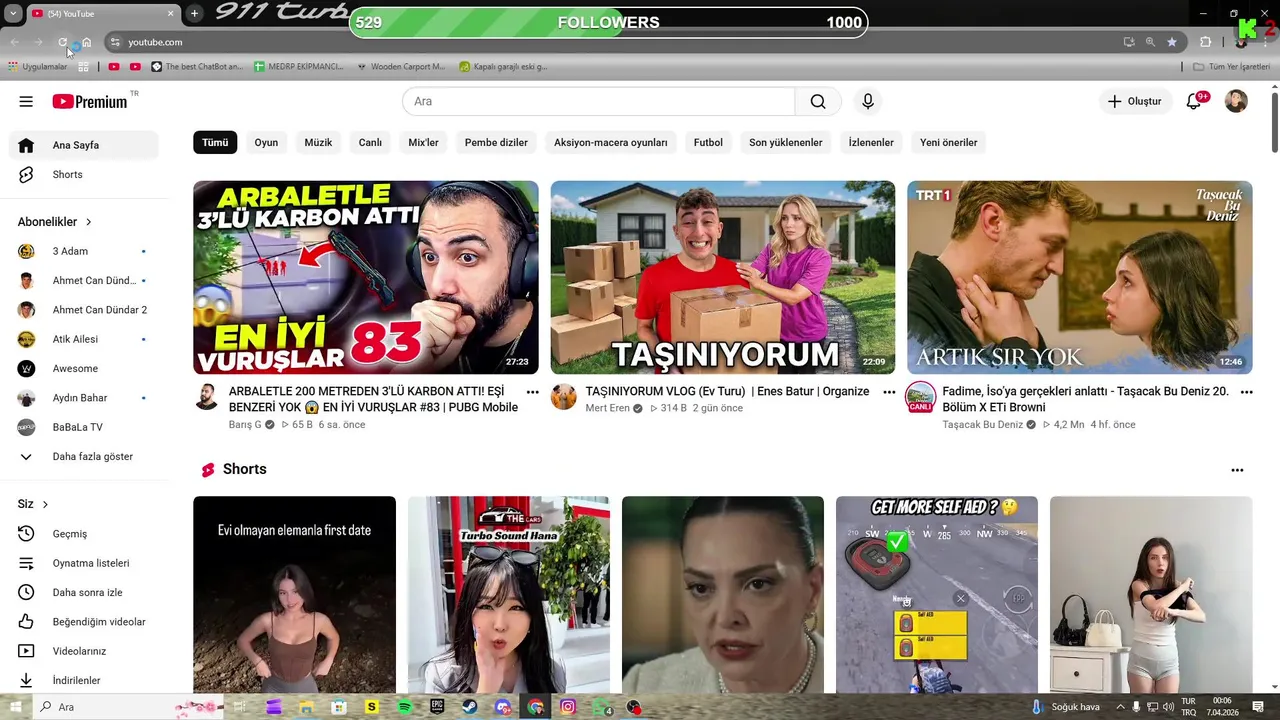Viewport: 1280px width, 720px height.
Task: Open 3 Adam subscription channel
Action: pyautogui.click(x=84, y=251)
